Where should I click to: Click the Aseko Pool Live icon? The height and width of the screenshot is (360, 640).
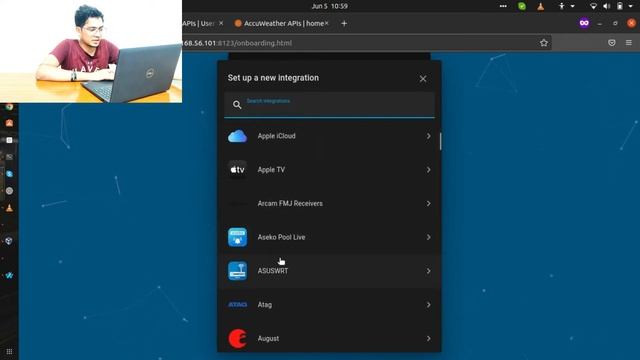(238, 237)
